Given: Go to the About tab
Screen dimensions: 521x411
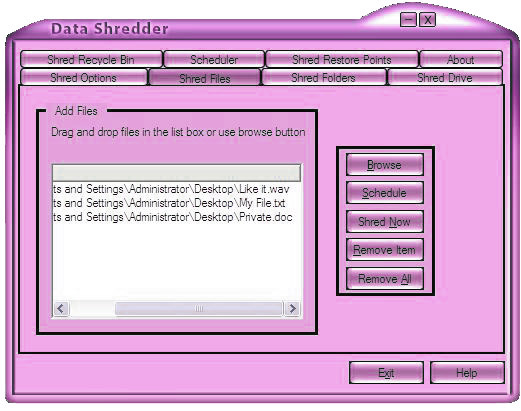Looking at the screenshot, I should (x=461, y=59).
